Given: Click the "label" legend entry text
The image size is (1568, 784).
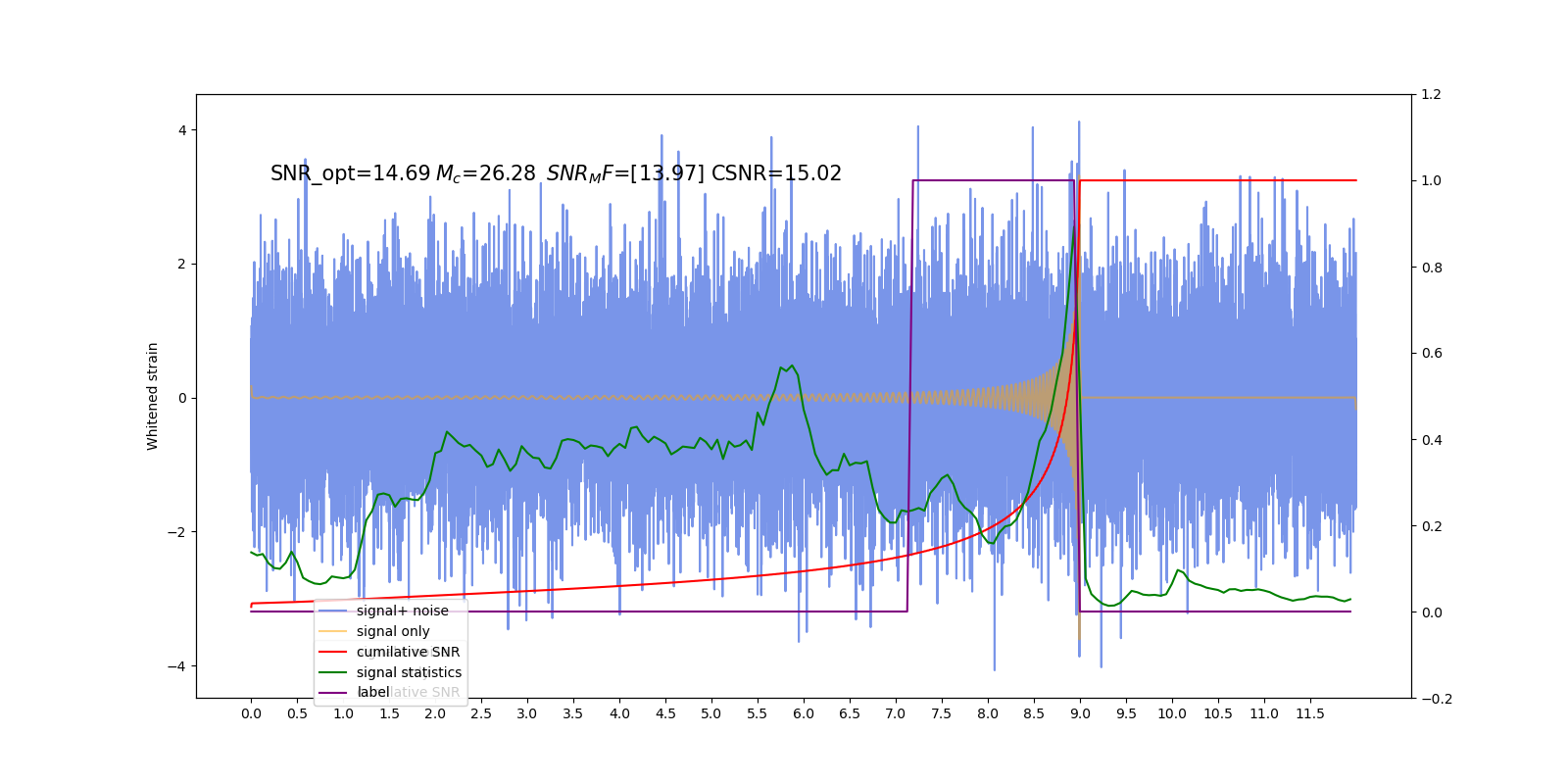Looking at the screenshot, I should (373, 692).
